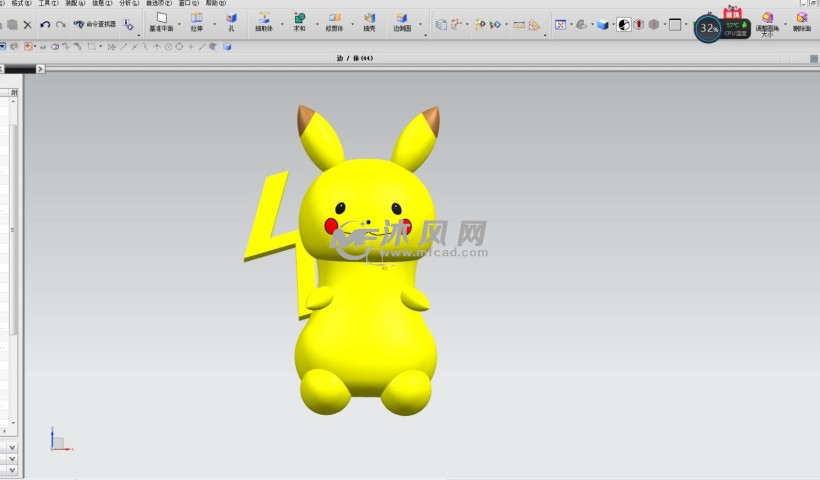This screenshot has width=820, height=480.
Task: Click the blue shaded cube rendering icon
Action: pyautogui.click(x=602, y=25)
